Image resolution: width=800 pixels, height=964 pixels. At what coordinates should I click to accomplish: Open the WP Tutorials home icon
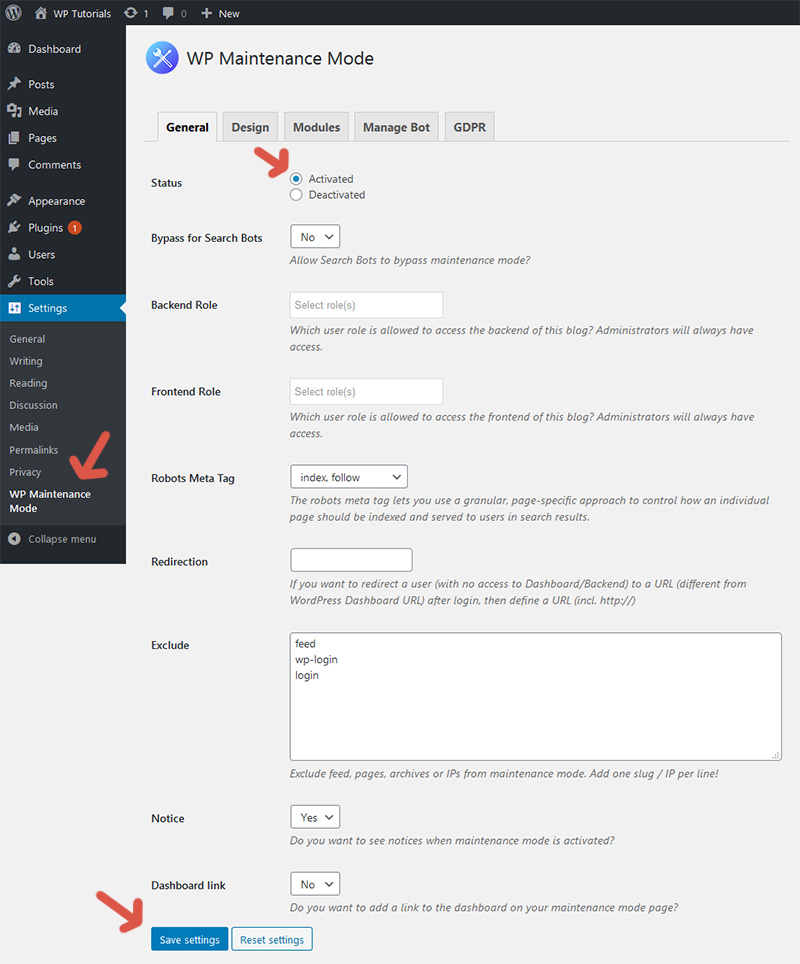(41, 13)
